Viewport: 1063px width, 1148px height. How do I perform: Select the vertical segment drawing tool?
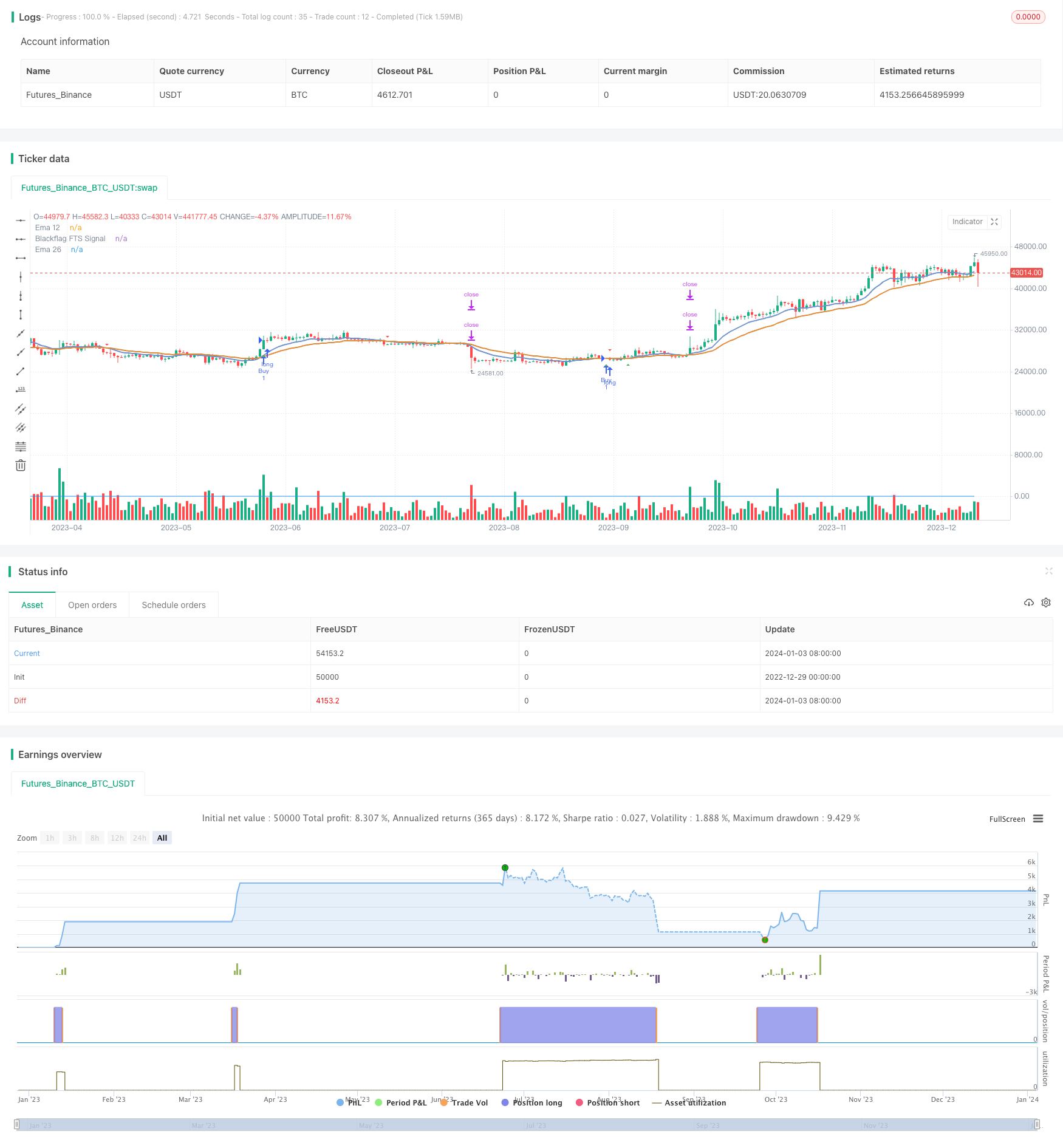[x=21, y=315]
